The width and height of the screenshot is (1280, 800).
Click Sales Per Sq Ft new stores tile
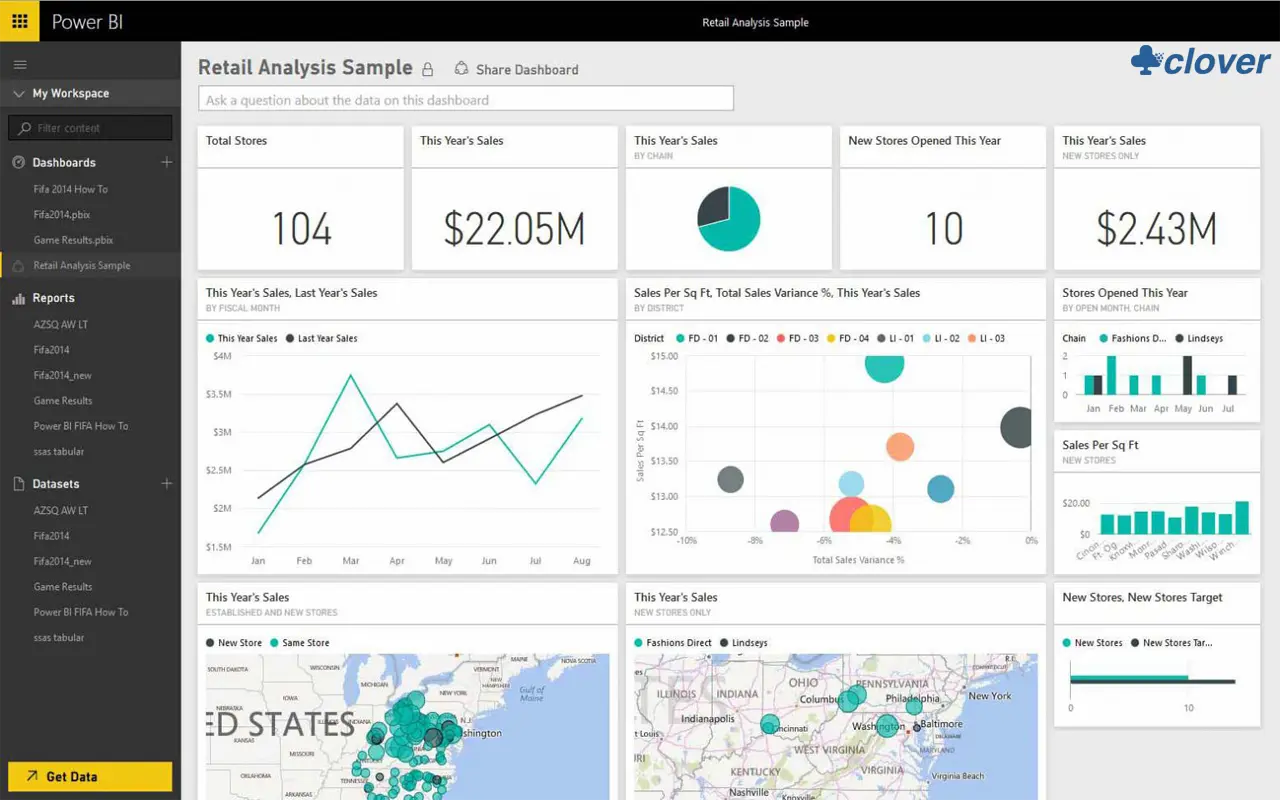pyautogui.click(x=1157, y=501)
